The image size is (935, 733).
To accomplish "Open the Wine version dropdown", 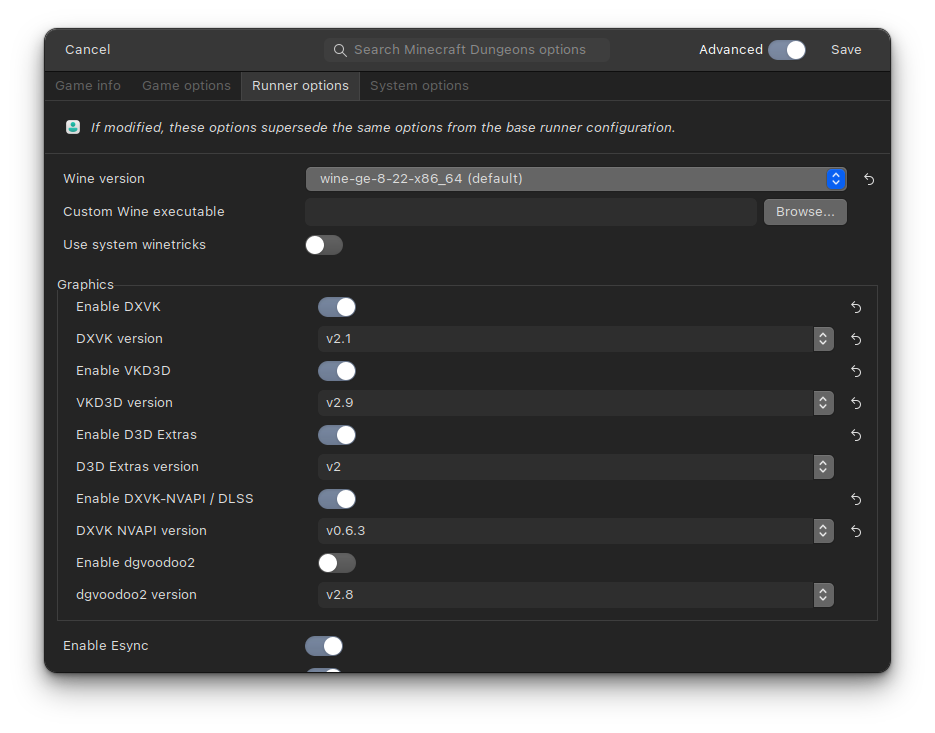I will [x=576, y=179].
